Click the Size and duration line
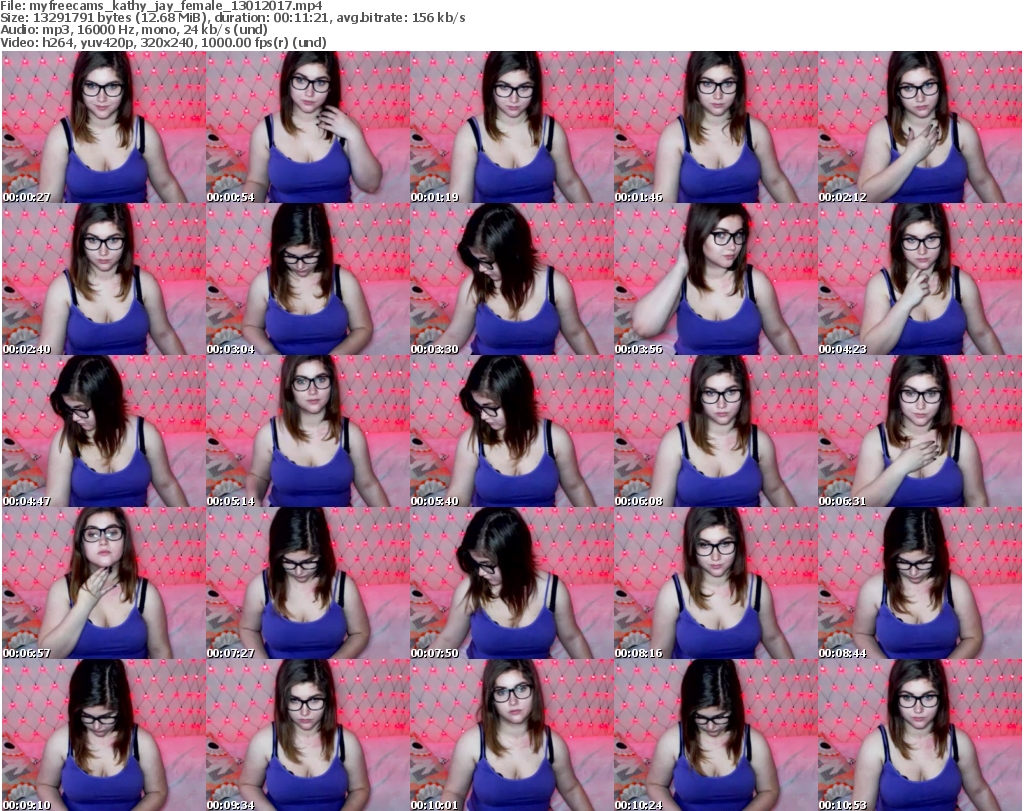Screen dimensions: 1024x811 [233, 18]
